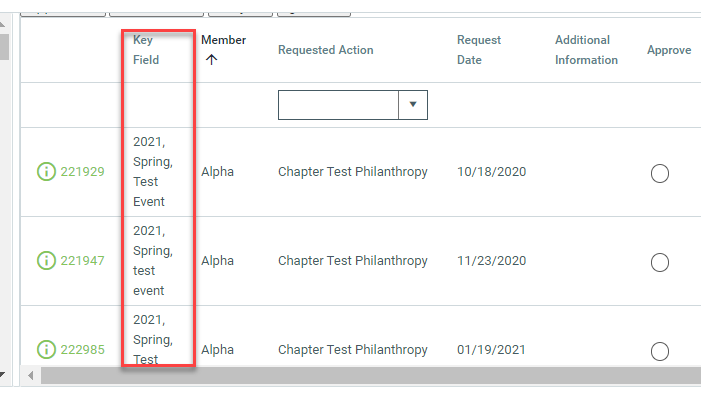701x394 pixels.
Task: Click Member column sort arrow
Action: coord(211,59)
